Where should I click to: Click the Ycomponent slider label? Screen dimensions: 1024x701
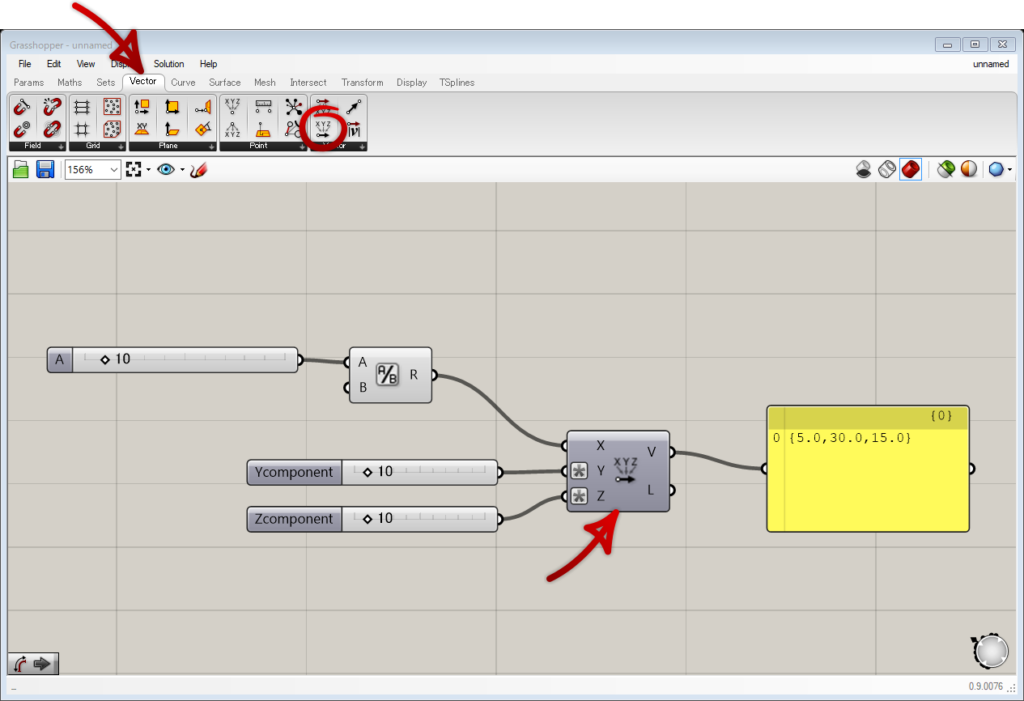point(294,472)
